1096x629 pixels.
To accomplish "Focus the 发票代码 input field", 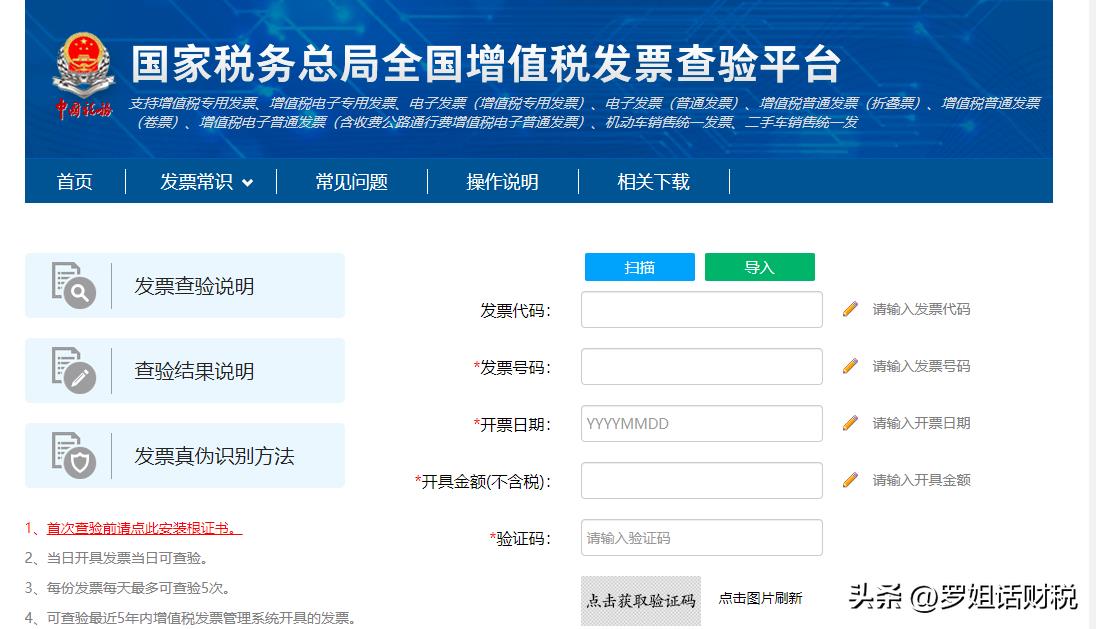I will [701, 310].
